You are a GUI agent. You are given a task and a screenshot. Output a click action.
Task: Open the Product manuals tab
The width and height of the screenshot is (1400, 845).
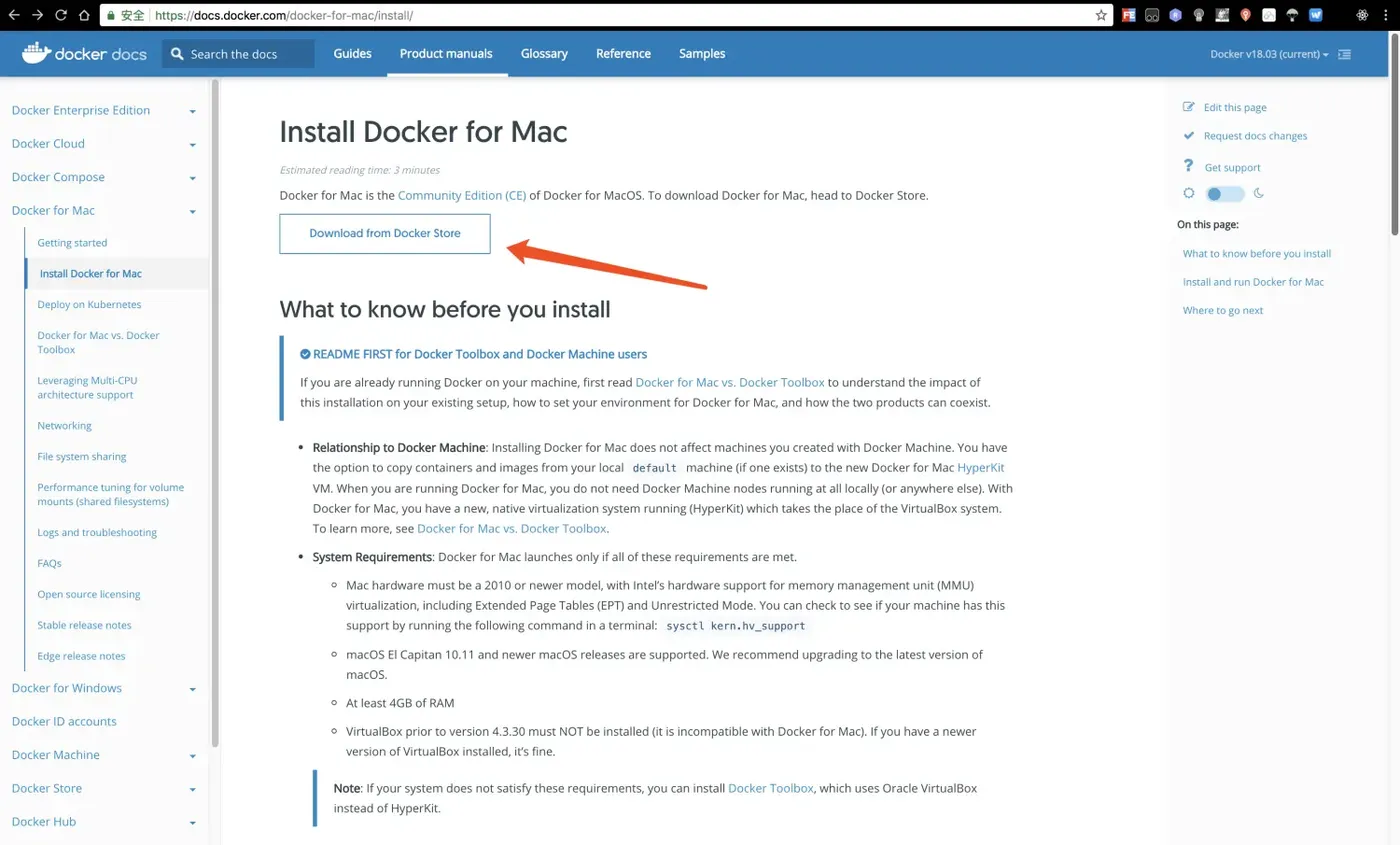coord(446,53)
